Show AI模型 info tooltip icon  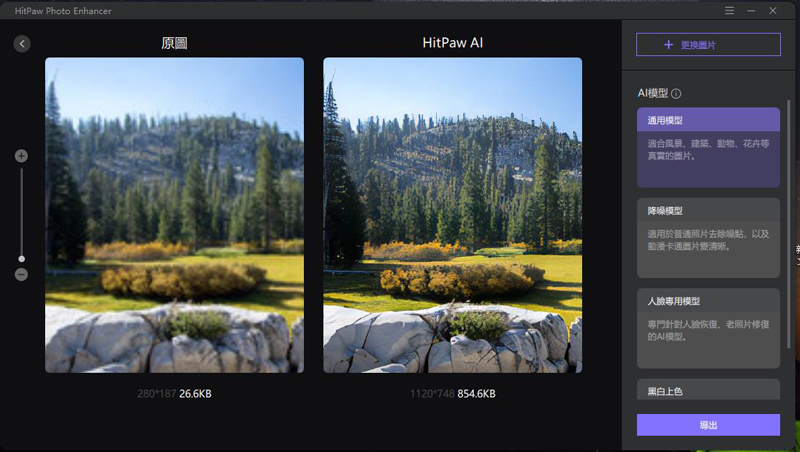coord(676,93)
